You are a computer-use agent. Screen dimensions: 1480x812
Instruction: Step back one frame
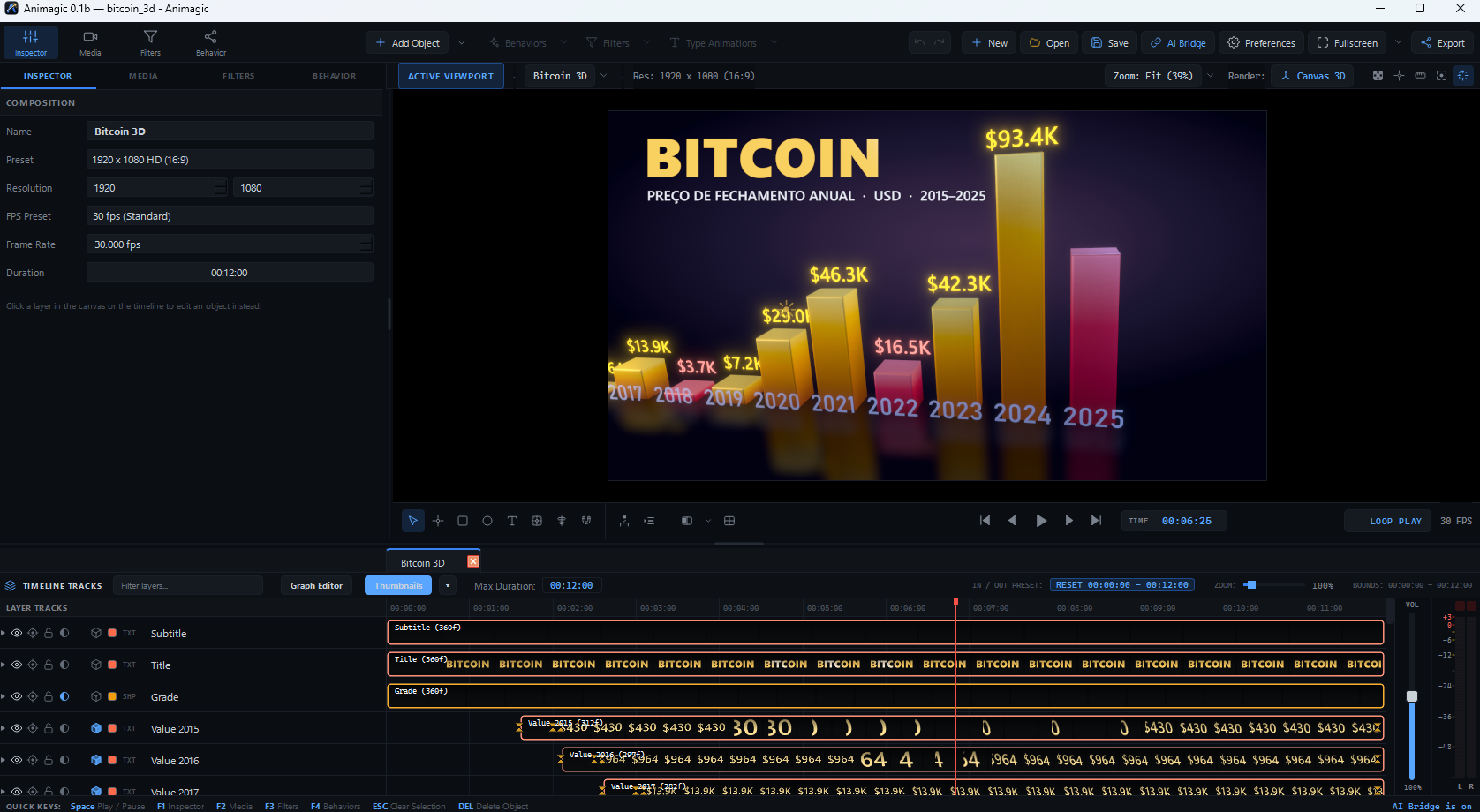[x=1012, y=521]
